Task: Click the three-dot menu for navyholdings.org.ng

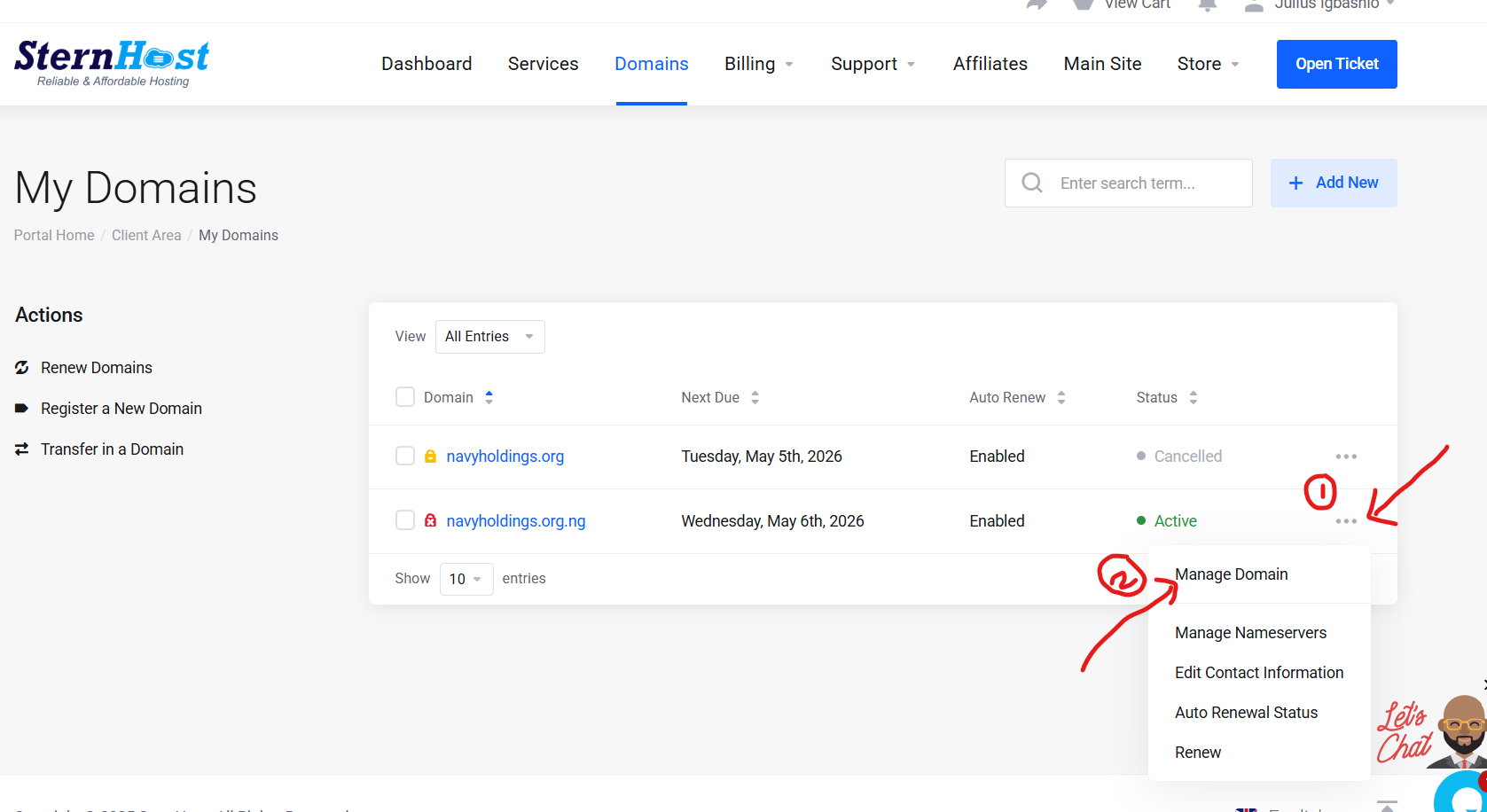Action: (x=1345, y=521)
